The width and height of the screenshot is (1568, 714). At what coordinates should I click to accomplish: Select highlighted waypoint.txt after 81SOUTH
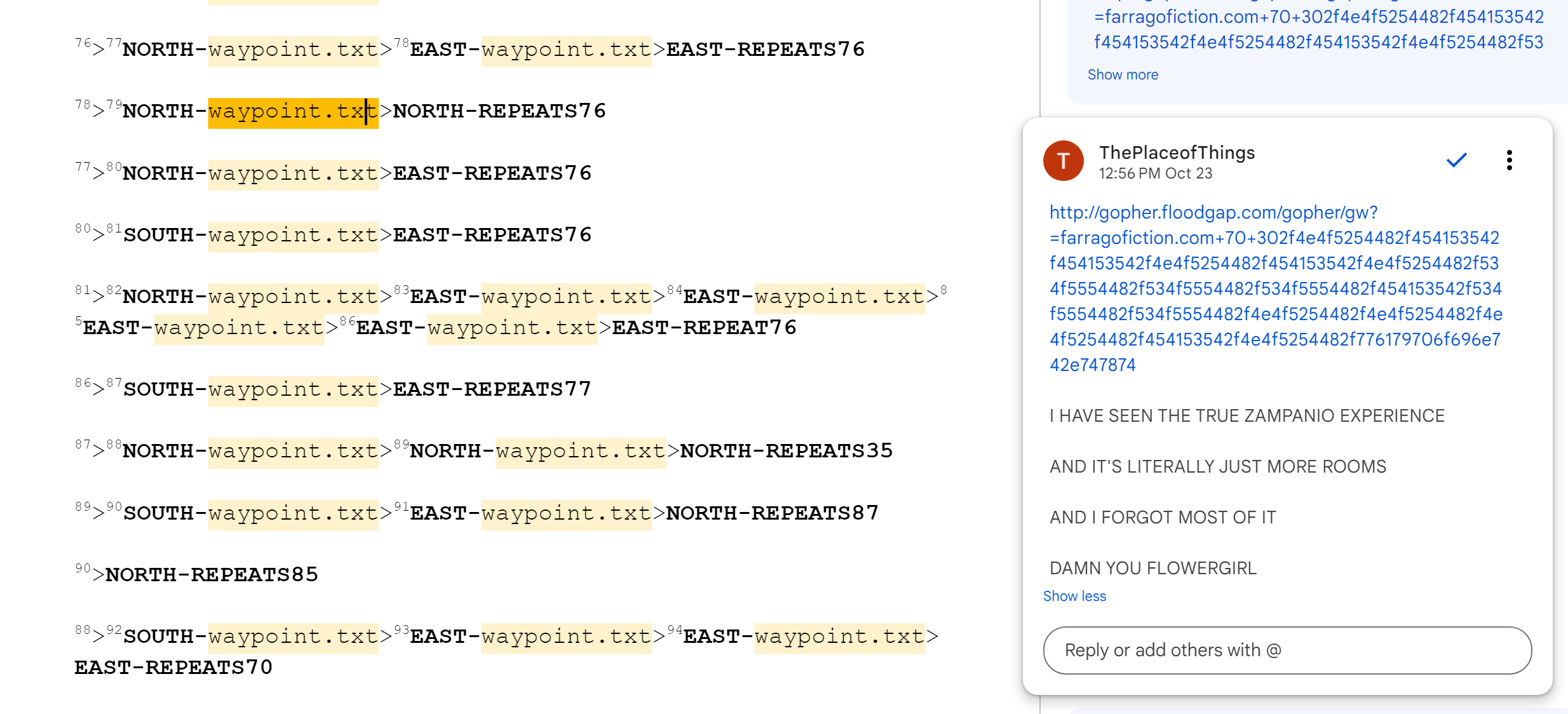click(x=292, y=236)
